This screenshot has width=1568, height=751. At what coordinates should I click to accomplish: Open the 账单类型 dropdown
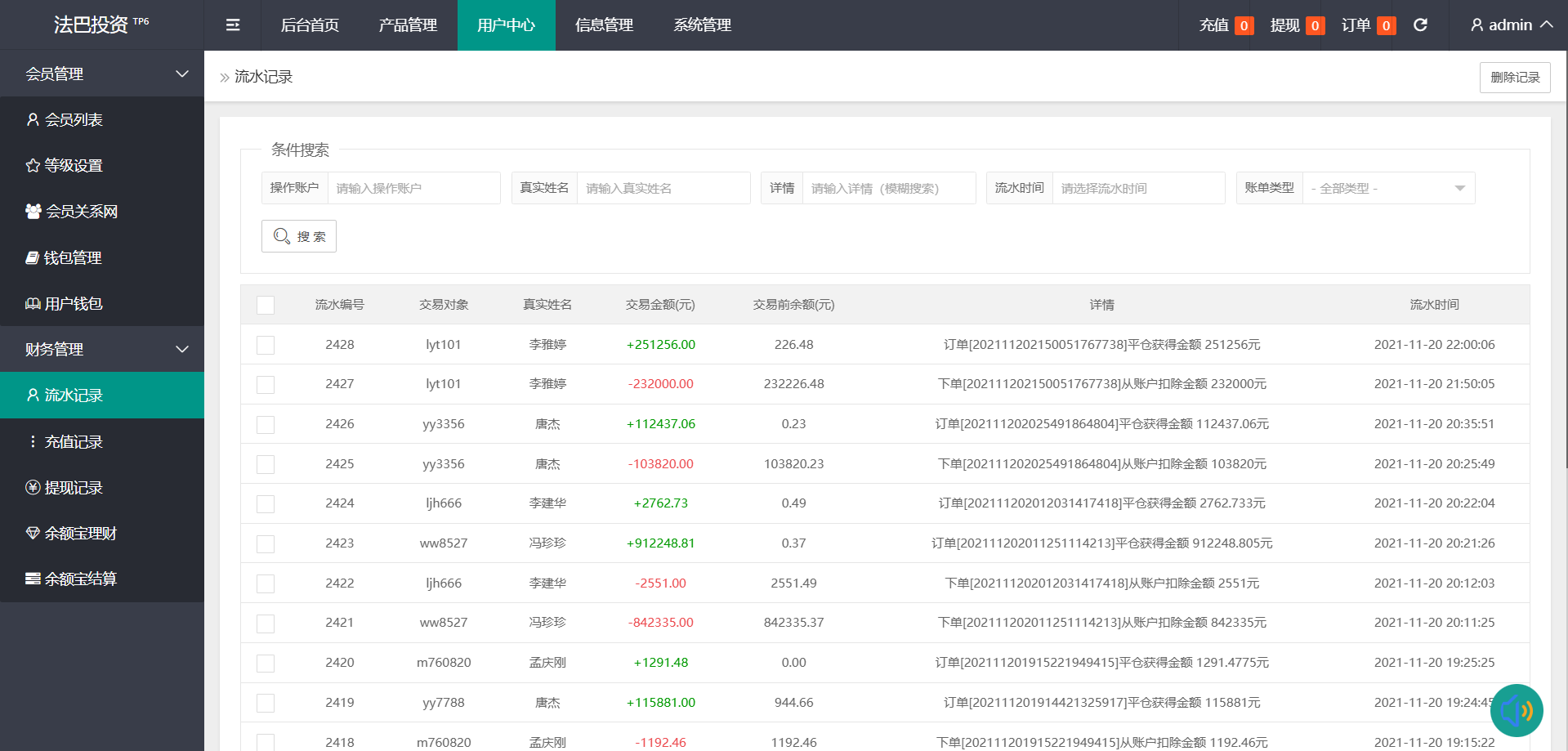click(1387, 189)
